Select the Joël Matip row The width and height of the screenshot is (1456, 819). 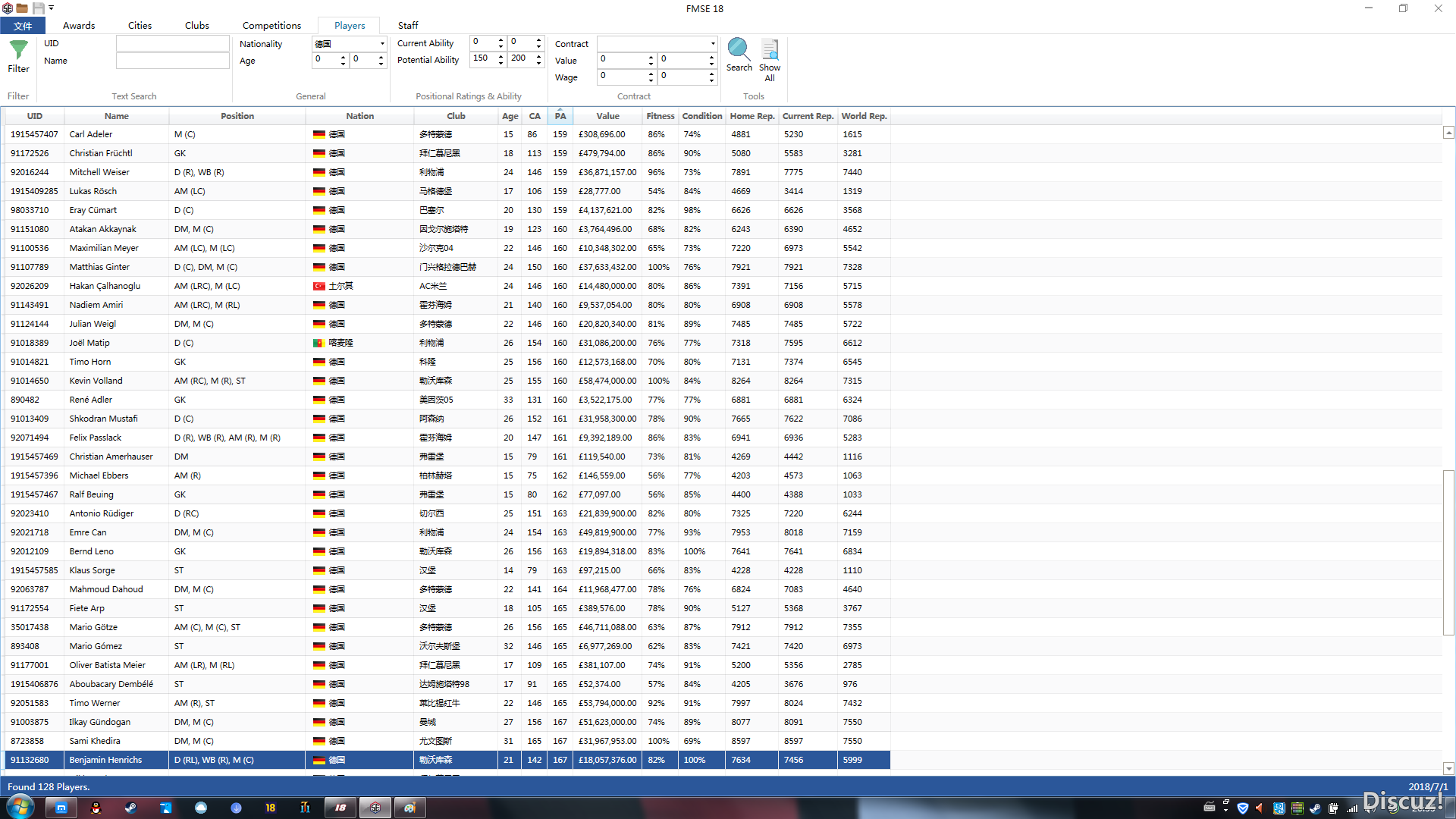click(x=447, y=343)
